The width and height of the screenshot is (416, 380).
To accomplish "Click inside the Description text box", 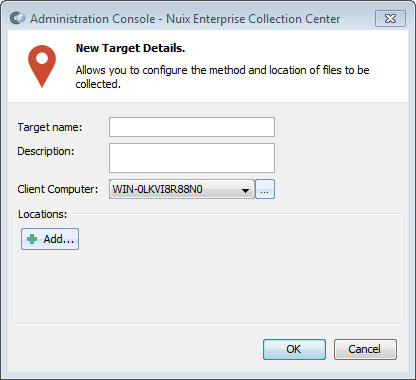I will pos(192,158).
